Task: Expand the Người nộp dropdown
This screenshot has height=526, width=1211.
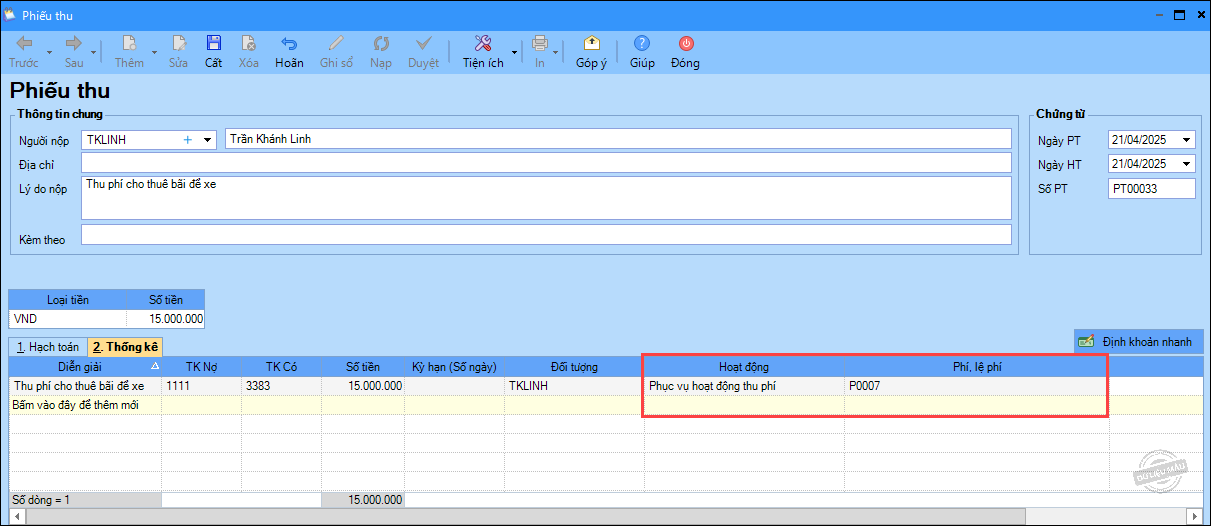Action: click(x=208, y=140)
